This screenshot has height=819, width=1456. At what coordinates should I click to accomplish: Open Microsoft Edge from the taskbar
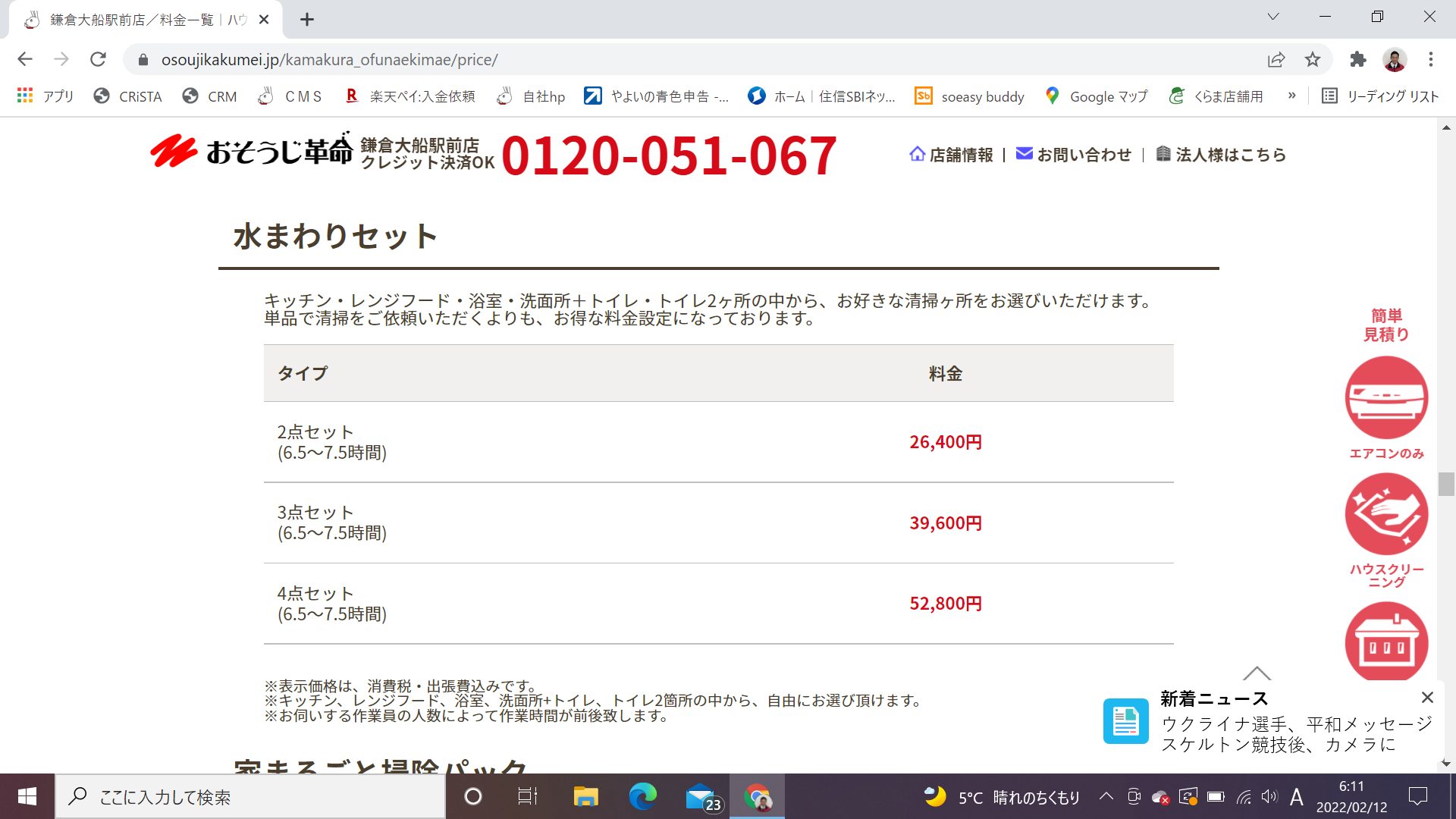pyautogui.click(x=642, y=796)
